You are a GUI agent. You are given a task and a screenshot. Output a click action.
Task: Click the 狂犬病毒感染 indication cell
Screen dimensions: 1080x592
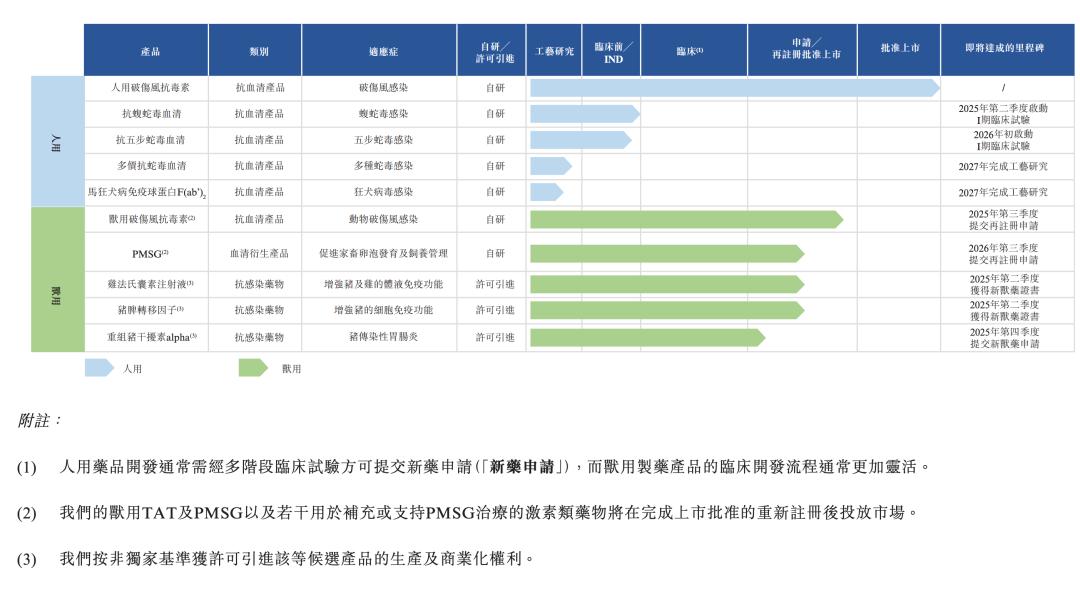pyautogui.click(x=383, y=192)
